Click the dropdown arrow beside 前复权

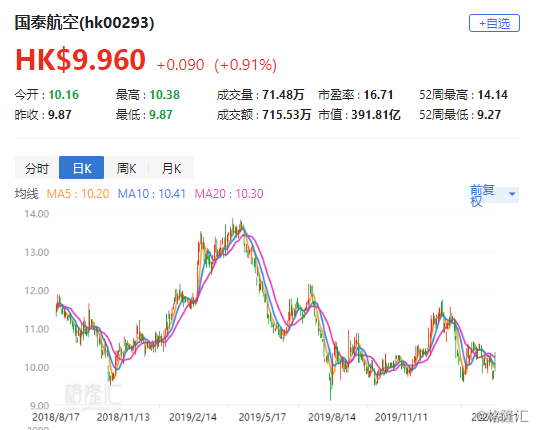pyautogui.click(x=512, y=194)
